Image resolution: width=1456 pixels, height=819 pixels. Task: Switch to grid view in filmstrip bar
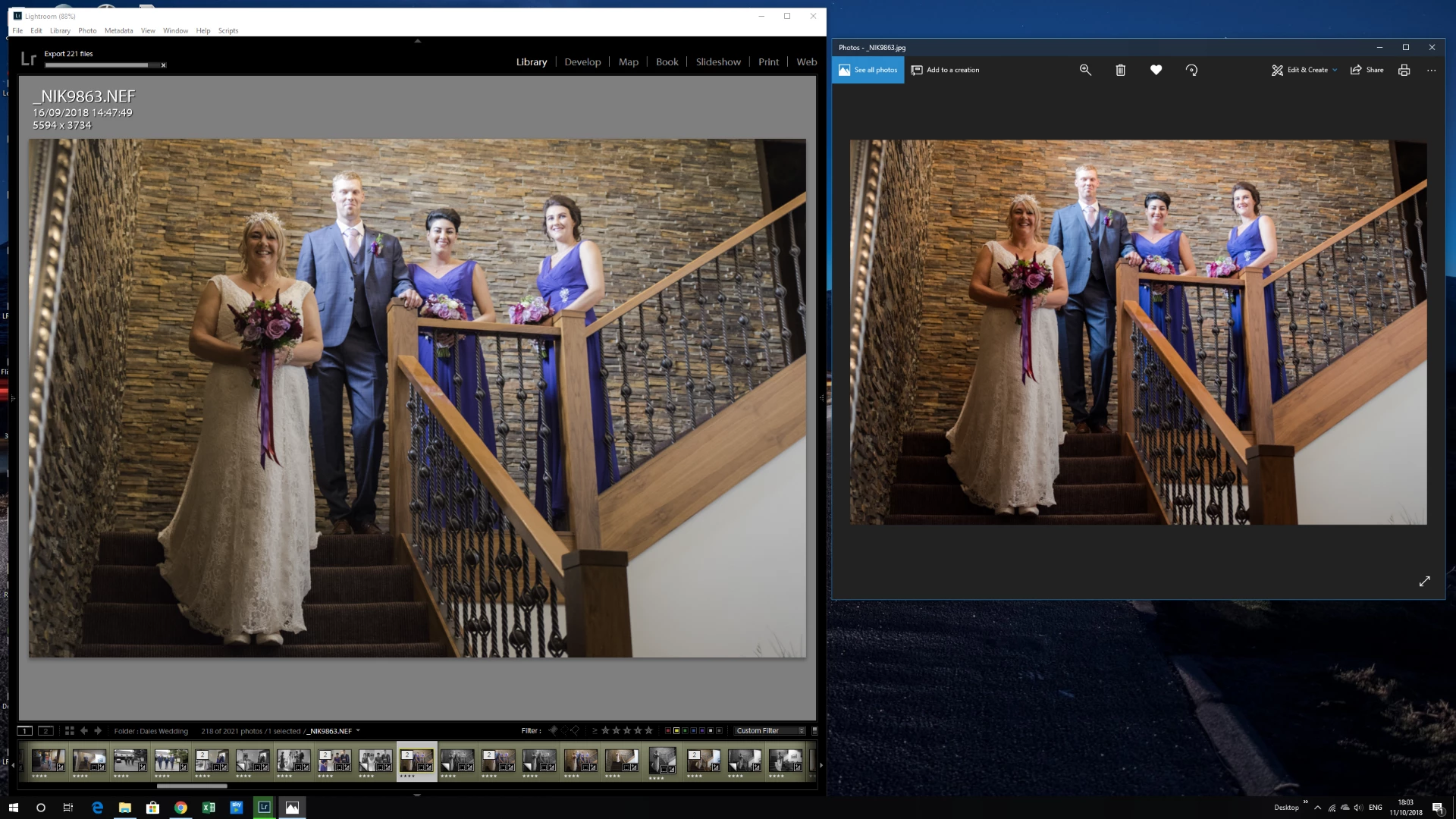coord(69,731)
